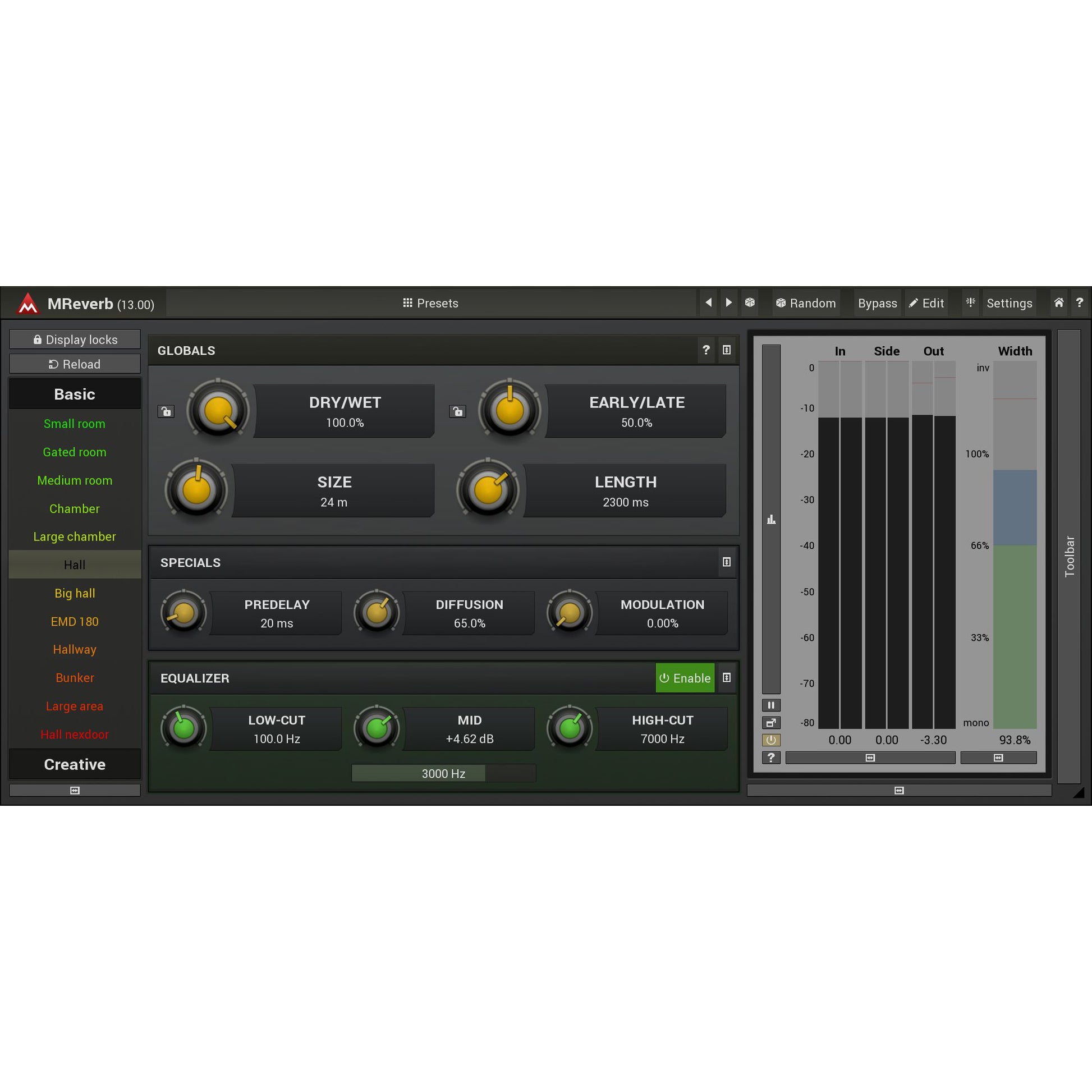Toggle the Equalizer Enable button
The width and height of the screenshot is (1092, 1092).
[685, 678]
